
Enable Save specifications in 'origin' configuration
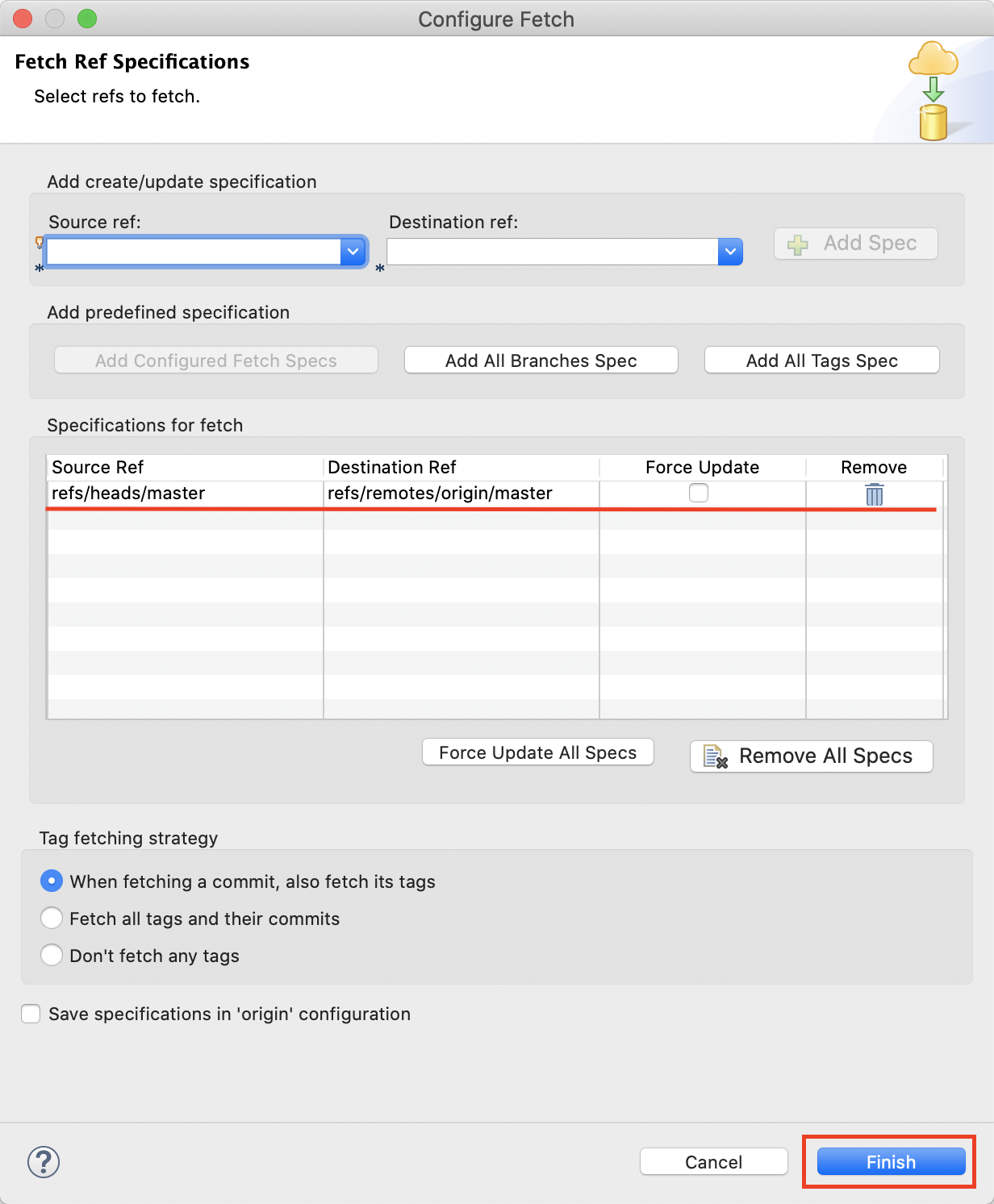click(31, 1014)
